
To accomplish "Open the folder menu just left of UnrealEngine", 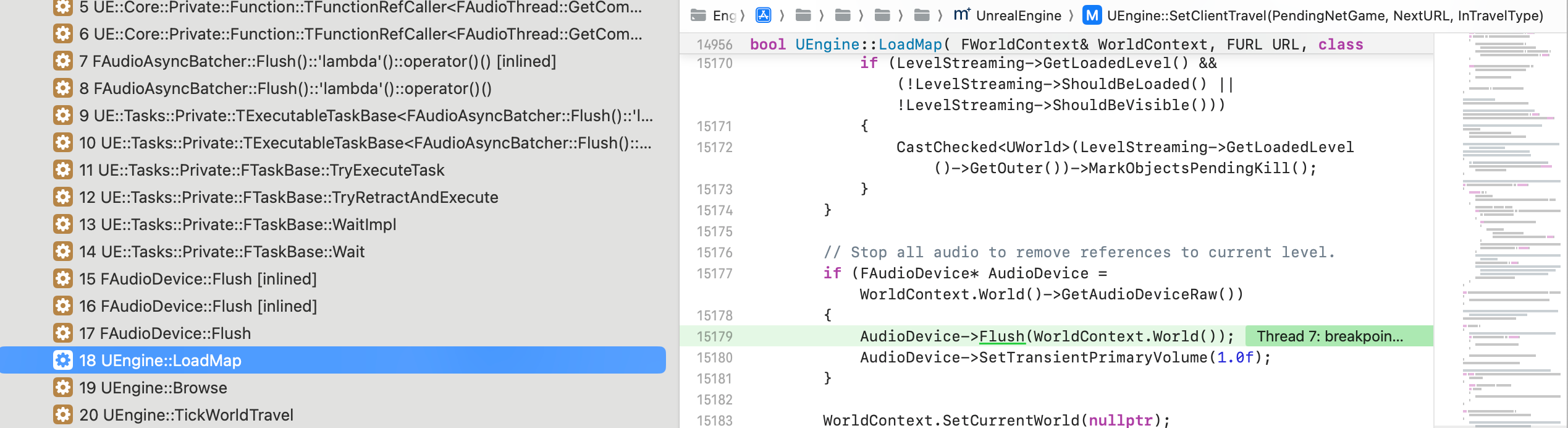I will (x=922, y=15).
